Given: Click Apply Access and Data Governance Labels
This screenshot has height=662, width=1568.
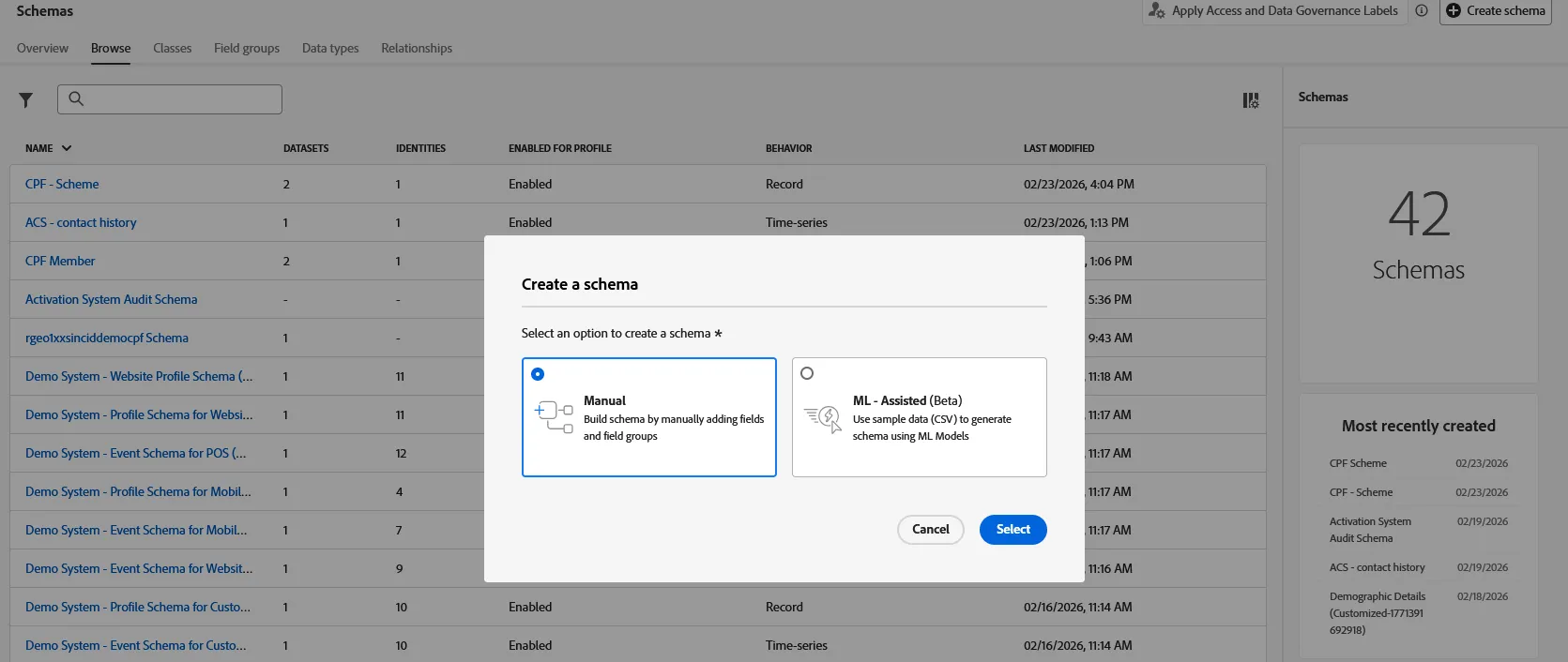Looking at the screenshot, I should click(x=1274, y=11).
